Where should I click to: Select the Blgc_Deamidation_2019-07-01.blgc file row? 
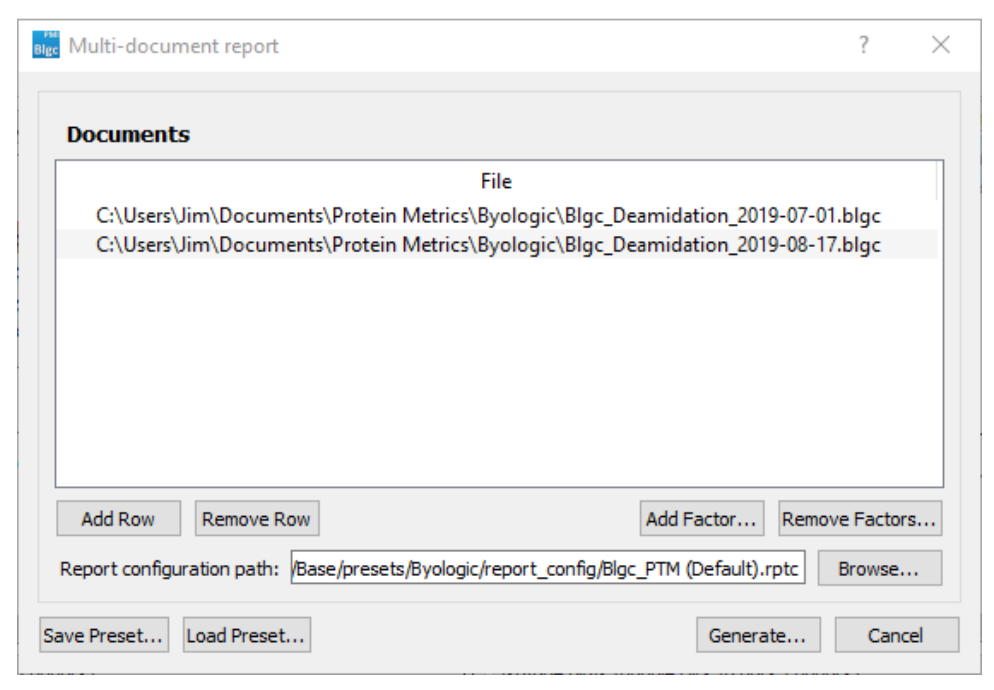point(496,216)
